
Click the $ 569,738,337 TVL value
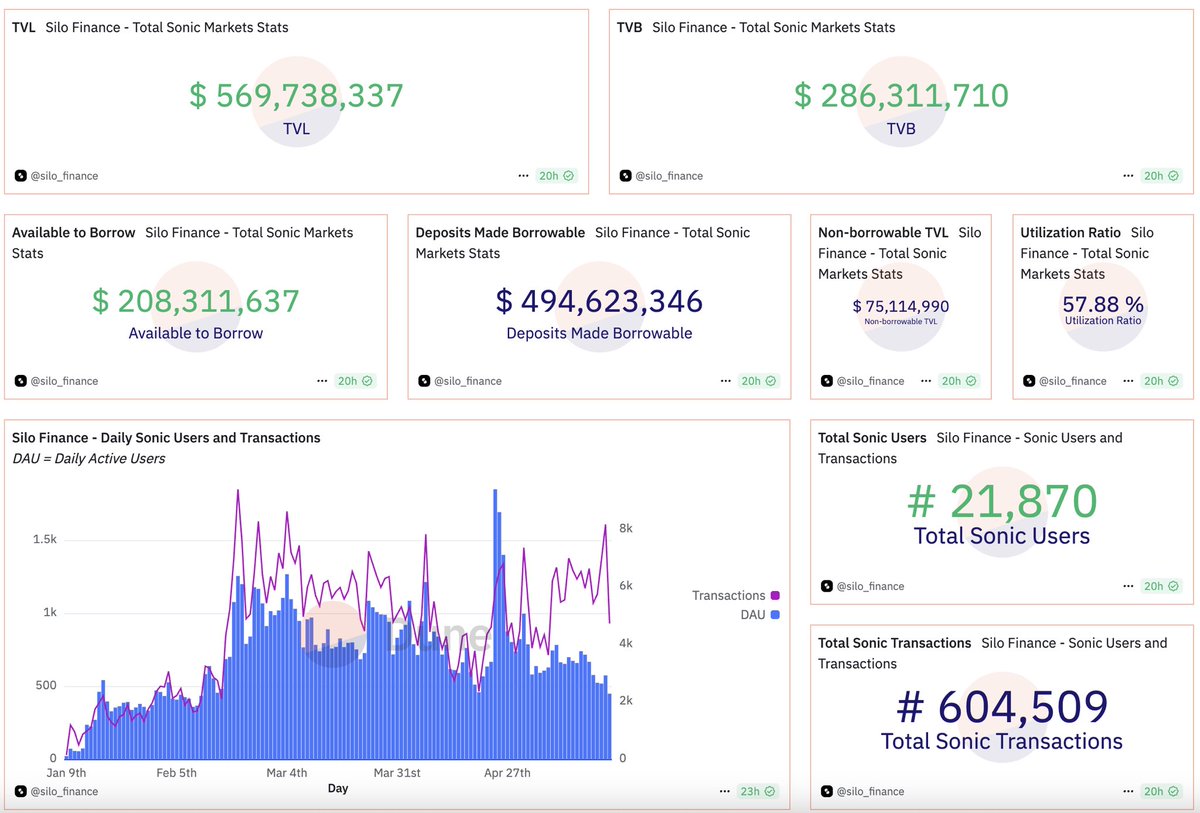[296, 95]
